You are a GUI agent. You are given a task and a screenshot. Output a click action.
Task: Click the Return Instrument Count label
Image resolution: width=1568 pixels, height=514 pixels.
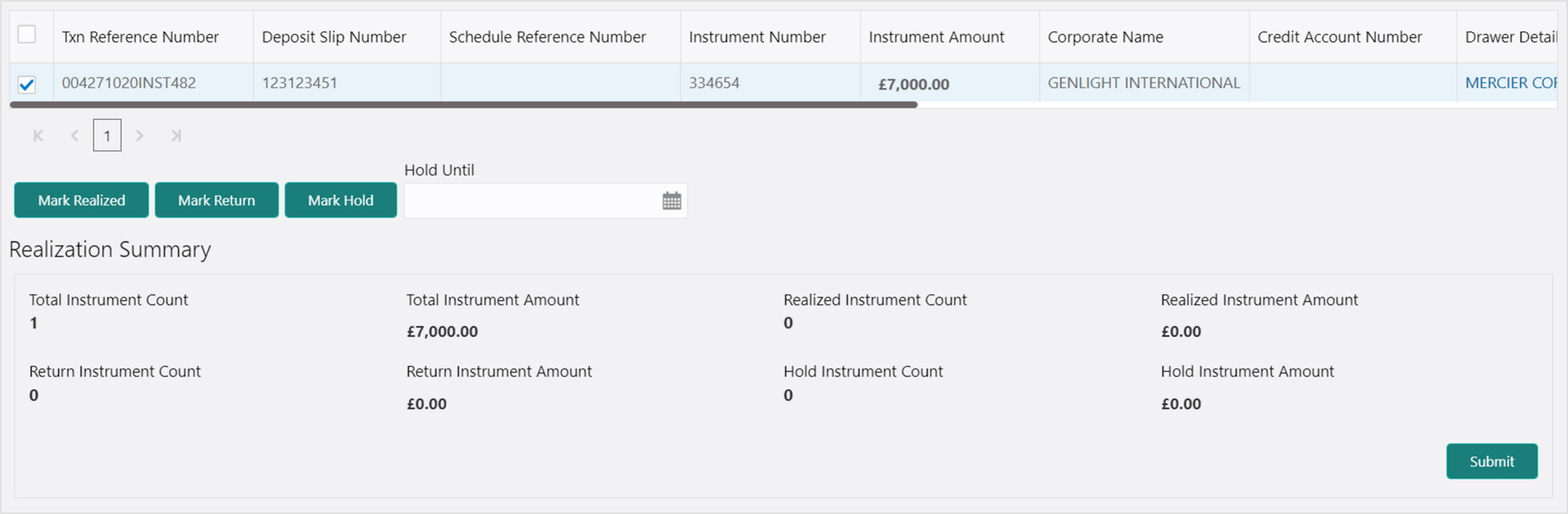[x=115, y=372]
